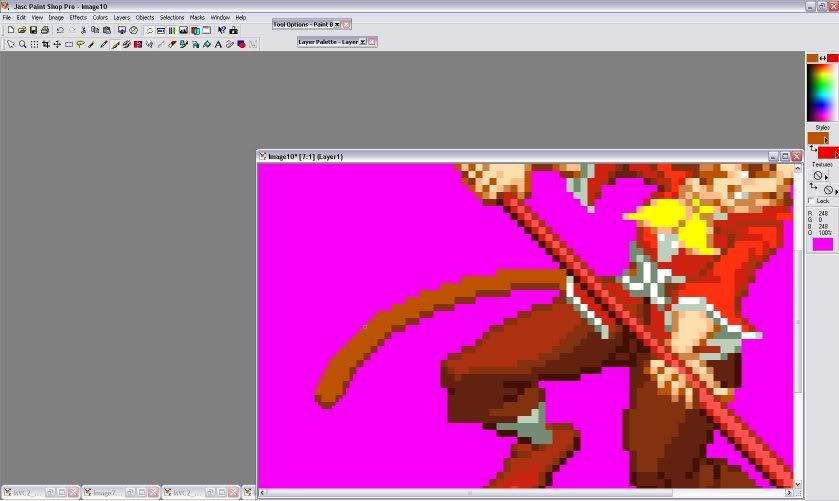Open the Image menu
The width and height of the screenshot is (839, 501).
[x=56, y=18]
